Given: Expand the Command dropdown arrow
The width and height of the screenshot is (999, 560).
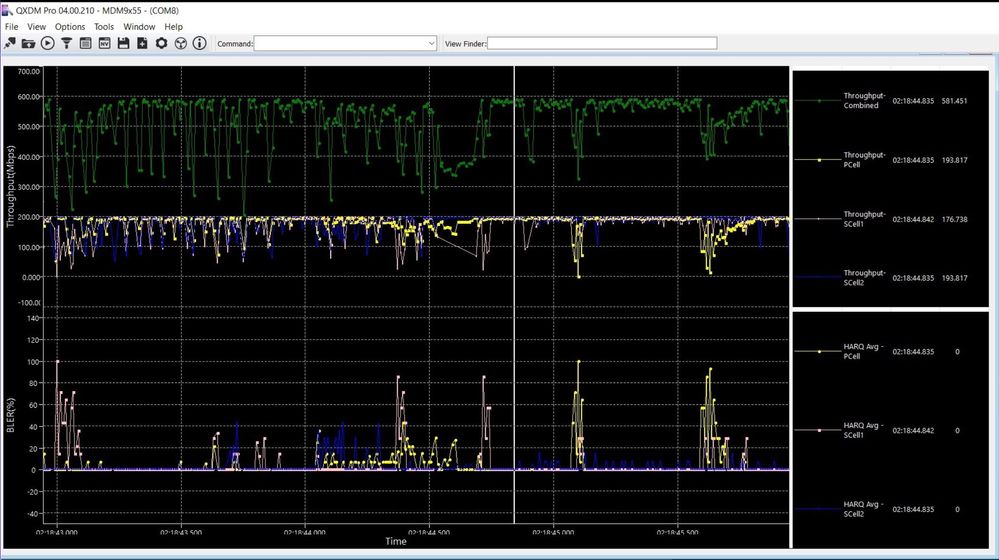Looking at the screenshot, I should [x=431, y=43].
